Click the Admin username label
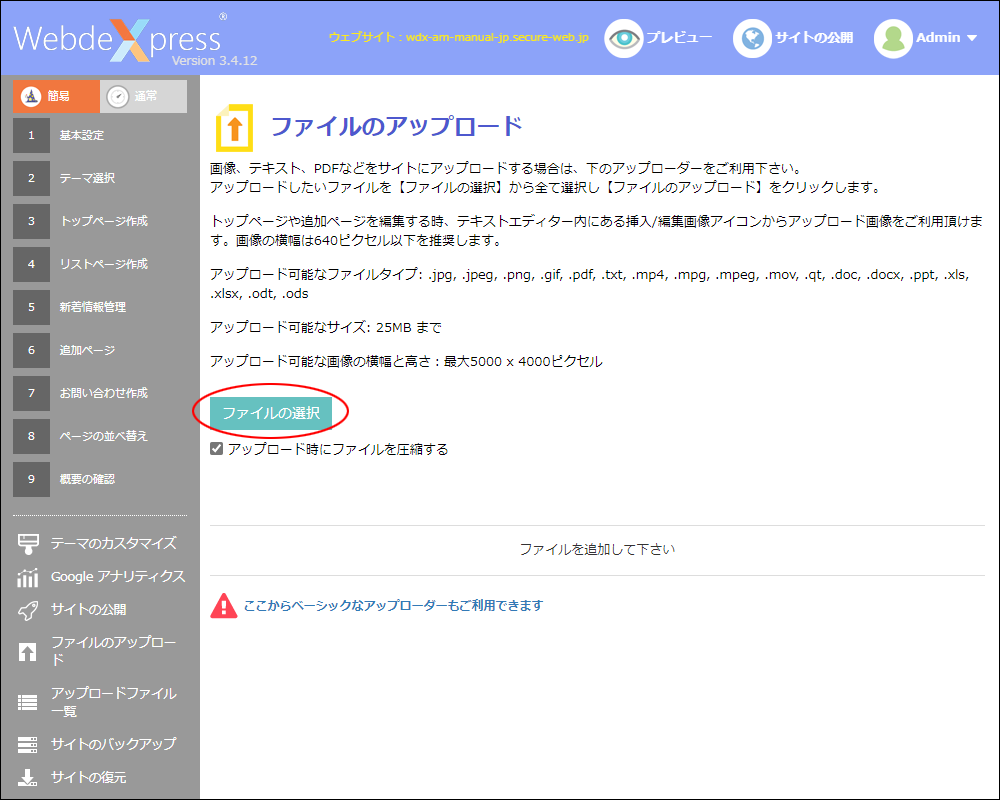The image size is (1000, 800). (x=938, y=38)
